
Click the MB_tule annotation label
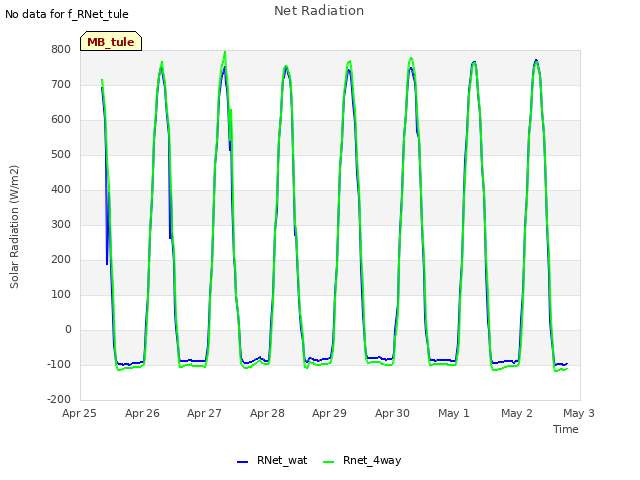tap(111, 41)
